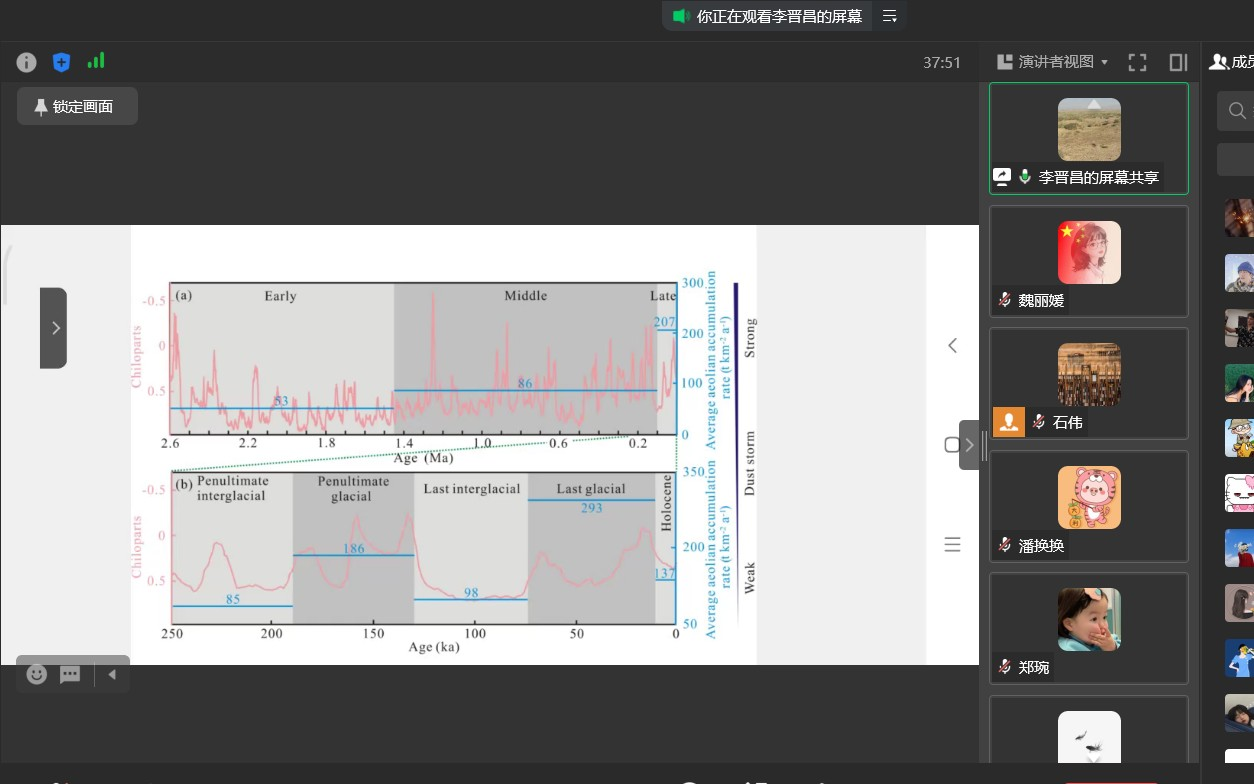Screen dimensions: 1254x784
Task: Open the chat bubble icon
Action: [x=70, y=675]
